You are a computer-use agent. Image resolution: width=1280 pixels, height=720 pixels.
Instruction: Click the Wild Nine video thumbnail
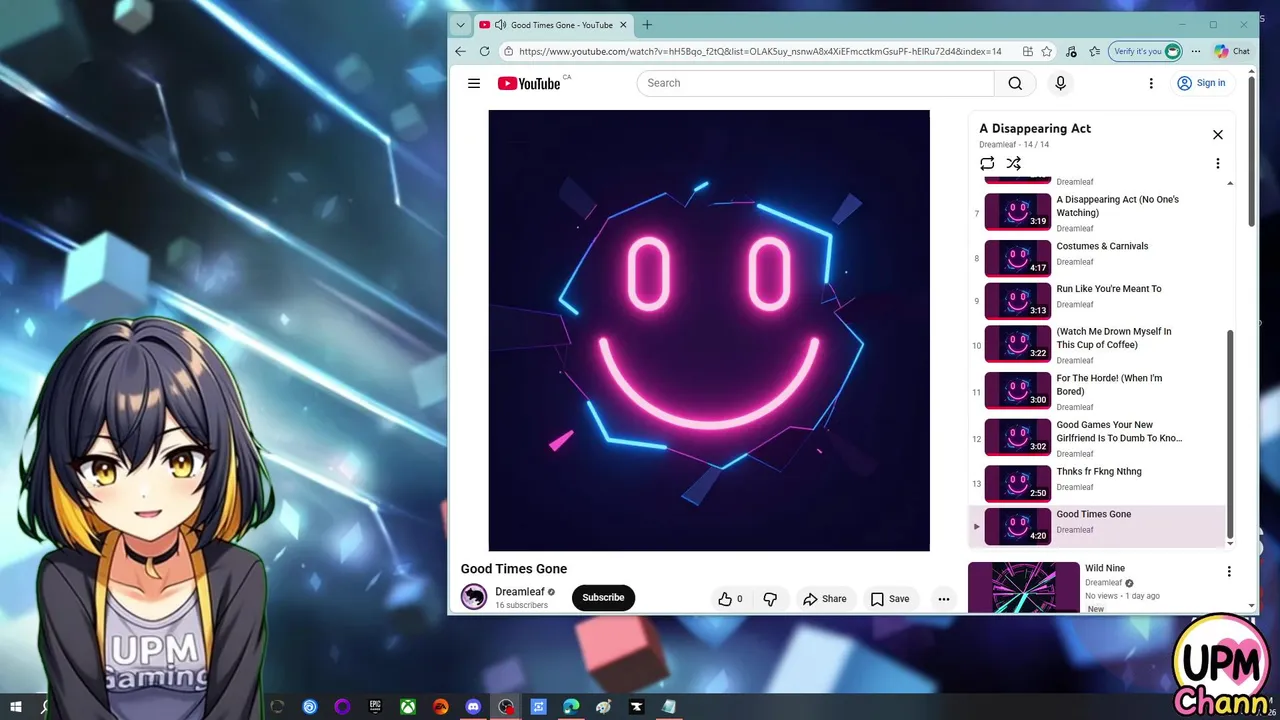1024,587
